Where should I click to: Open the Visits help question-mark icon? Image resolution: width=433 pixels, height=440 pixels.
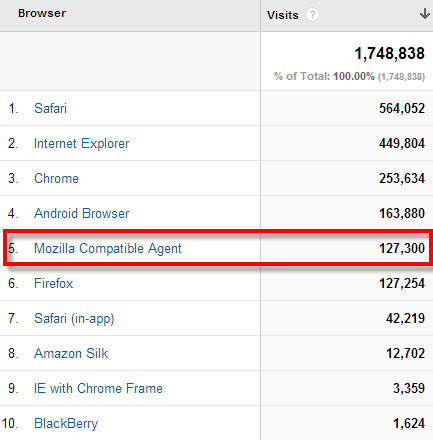(312, 15)
